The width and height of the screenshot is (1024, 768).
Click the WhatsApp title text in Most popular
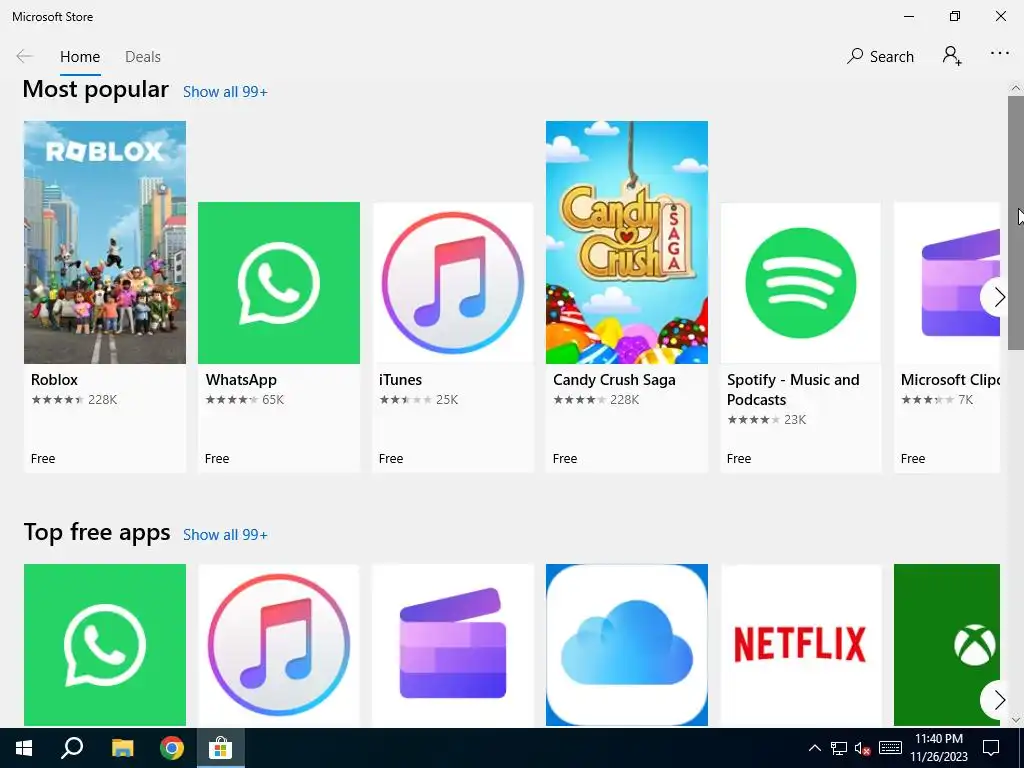coord(241,380)
